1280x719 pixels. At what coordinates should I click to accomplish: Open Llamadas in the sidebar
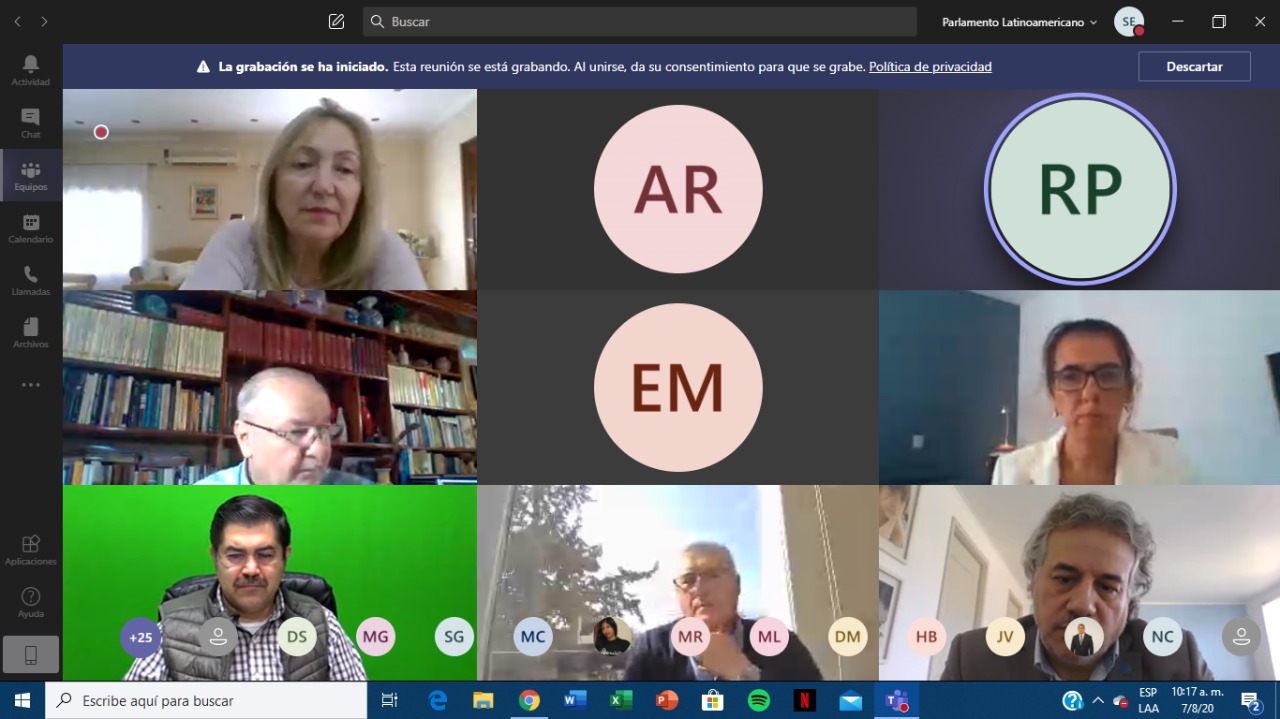coord(31,281)
